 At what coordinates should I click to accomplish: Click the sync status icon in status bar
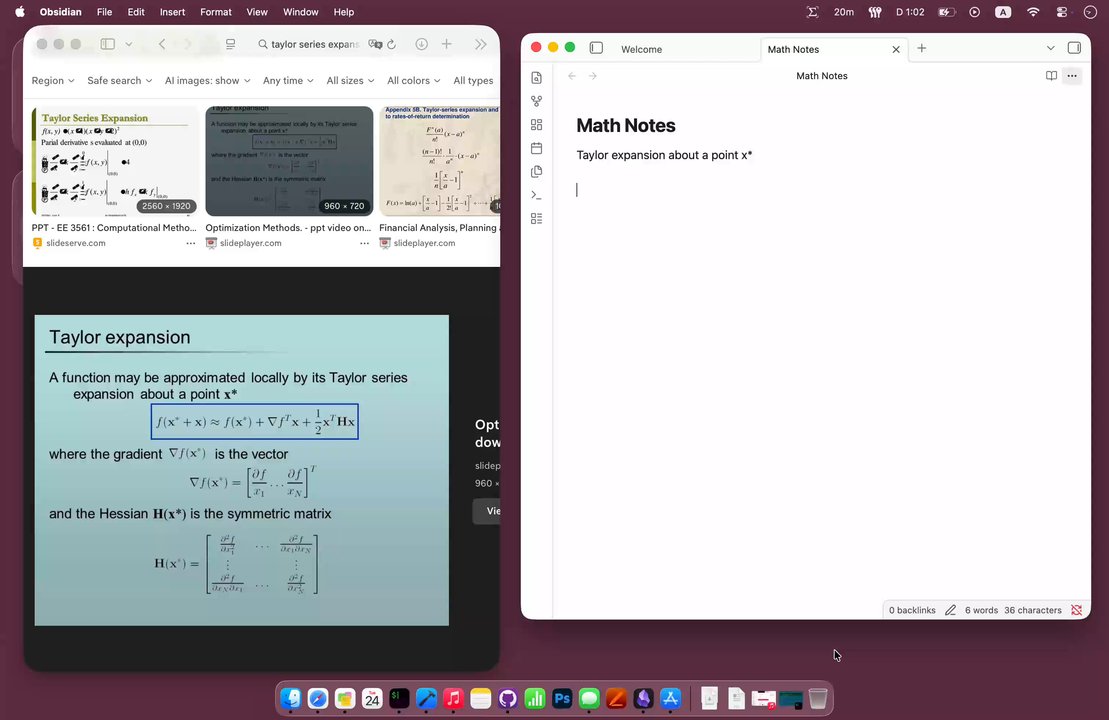[x=1076, y=610]
